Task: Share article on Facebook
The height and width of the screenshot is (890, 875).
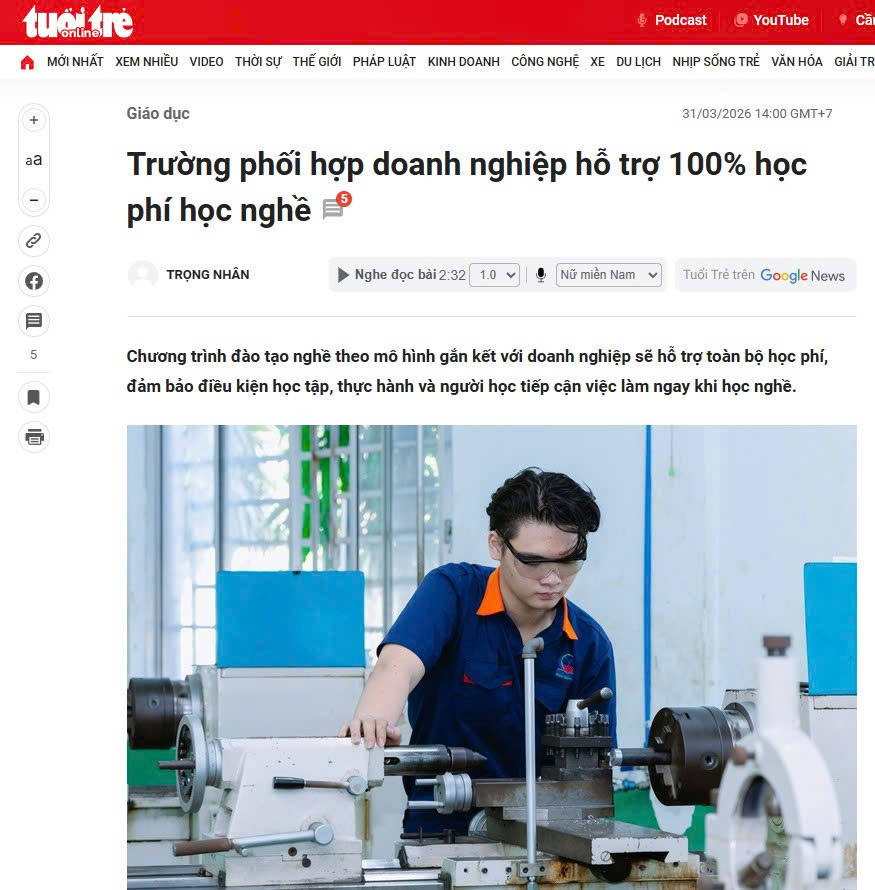Action: [34, 281]
